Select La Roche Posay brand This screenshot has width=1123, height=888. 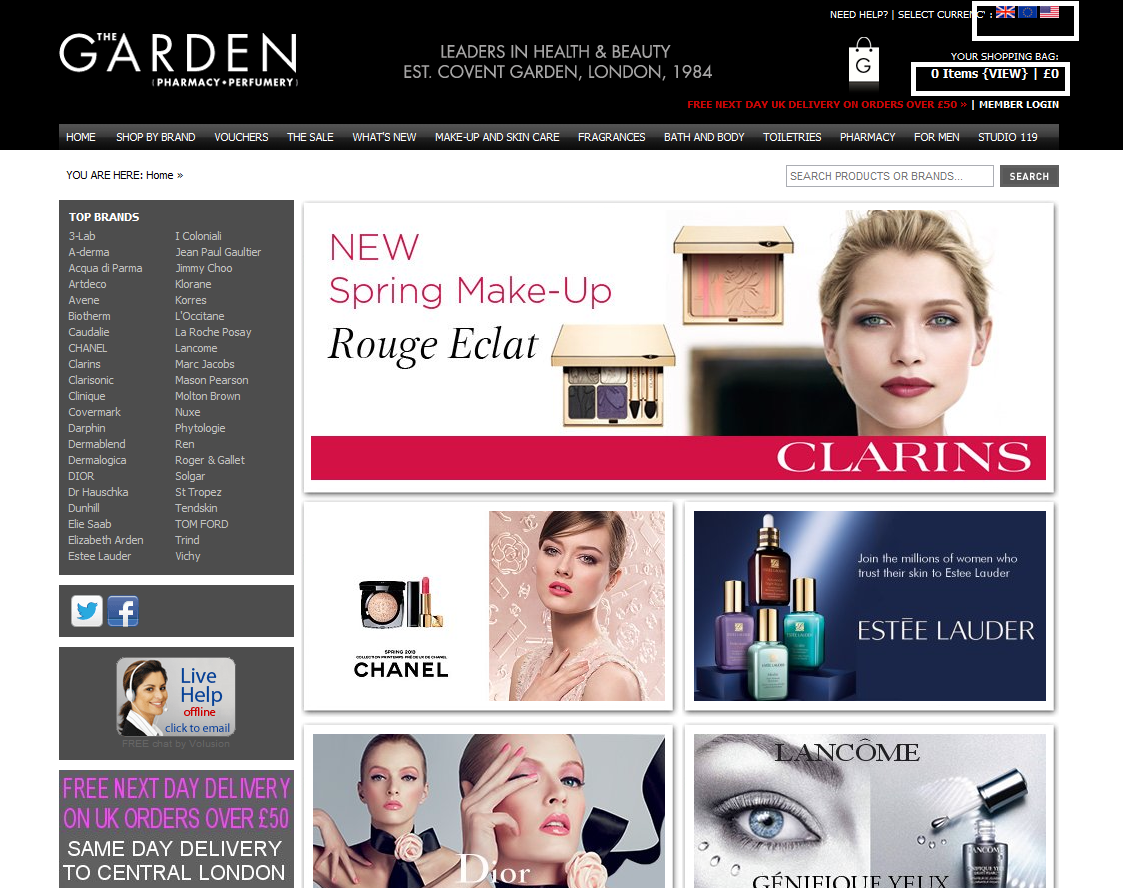[x=213, y=332]
